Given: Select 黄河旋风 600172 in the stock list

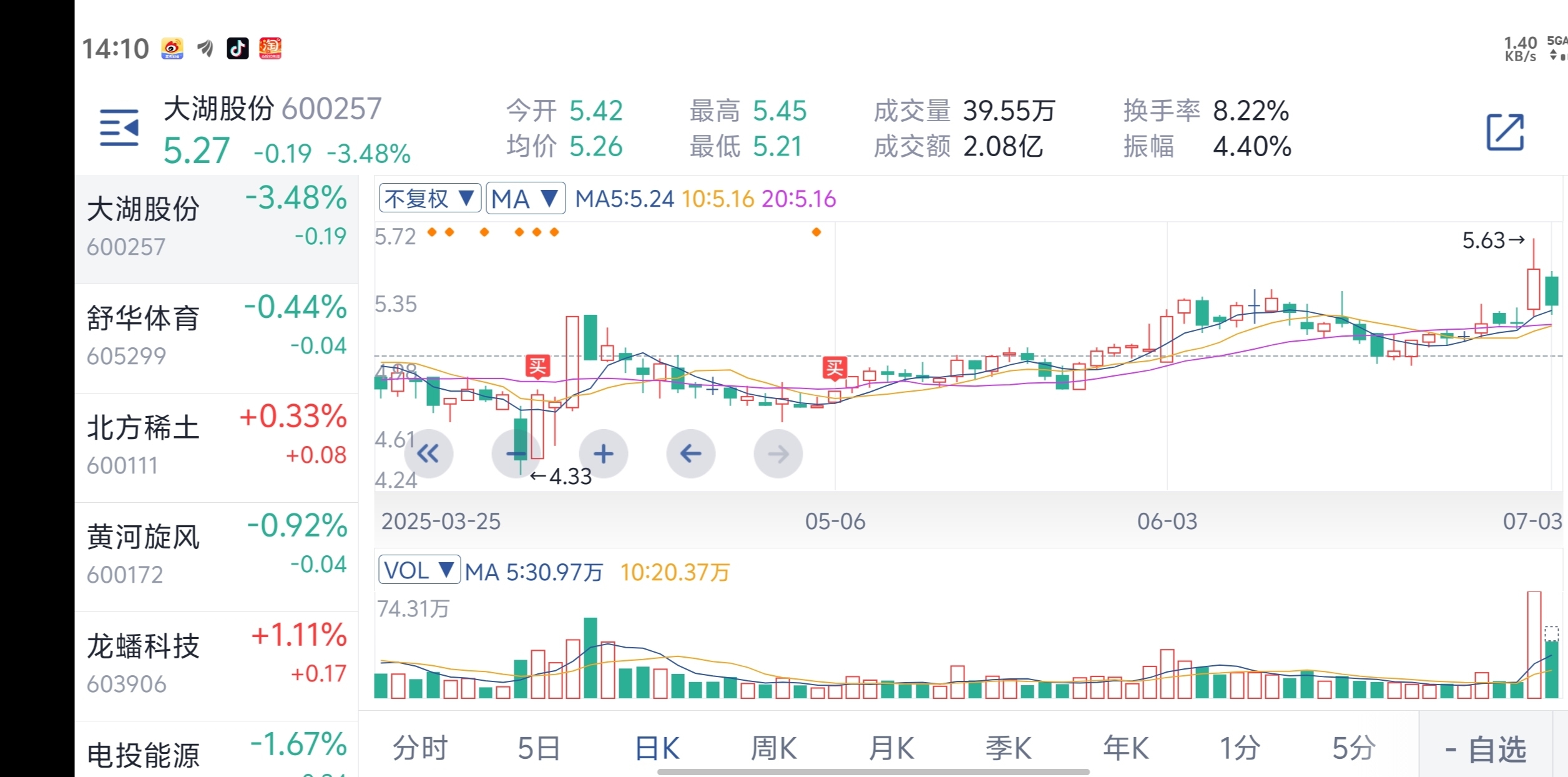Looking at the screenshot, I should point(217,557).
